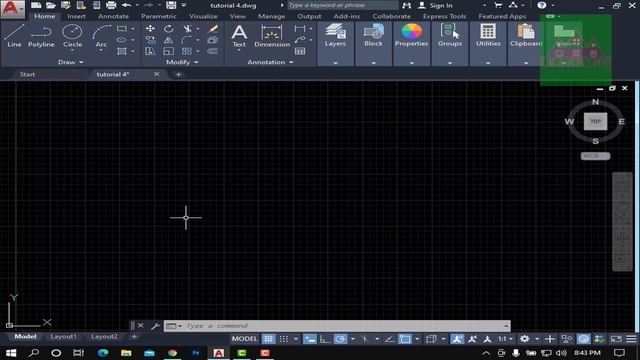Screen dimensions: 640x360
Task: Add a new drawing tab with plus
Action: click(178, 74)
